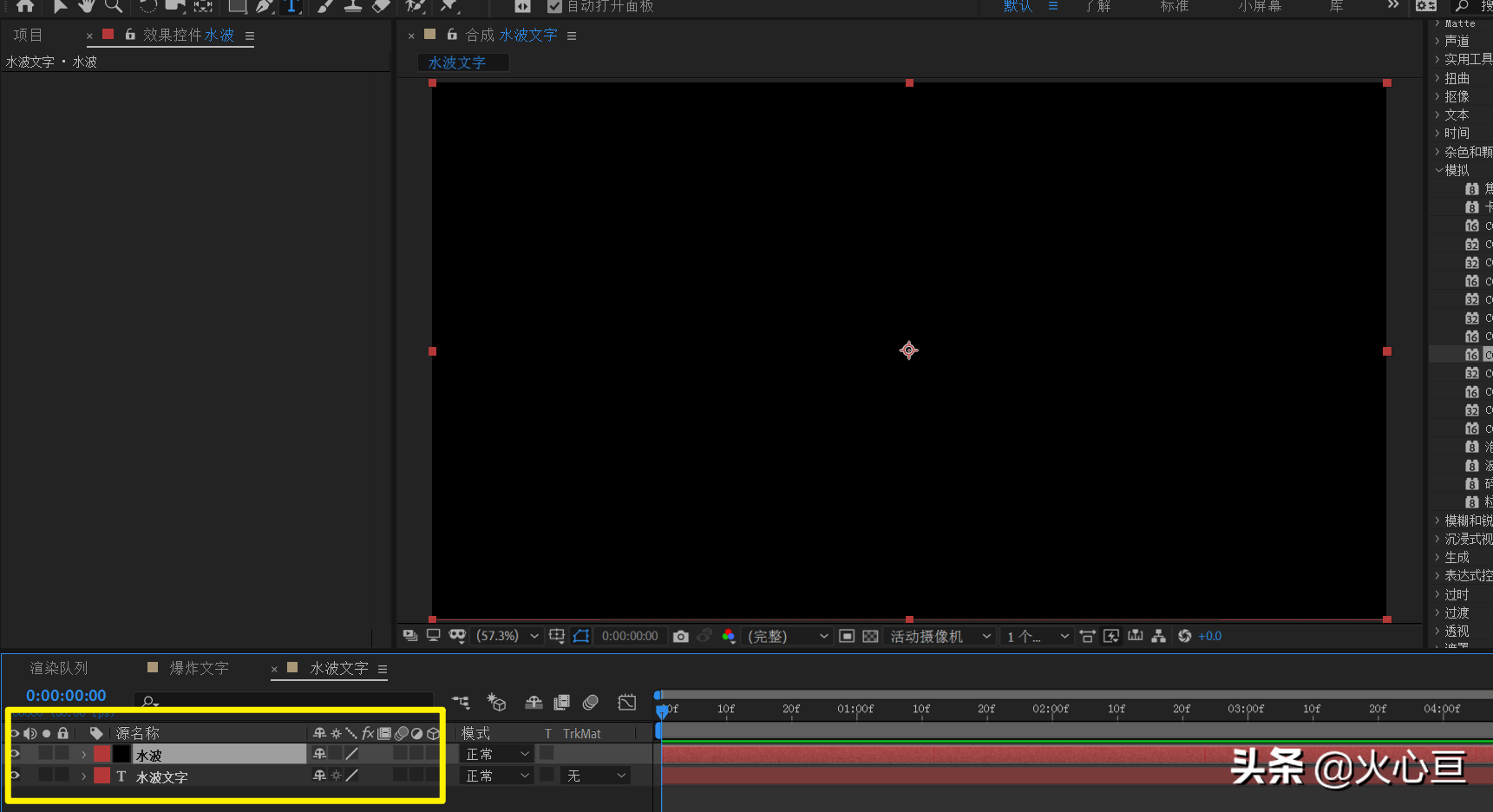Collapse the 模拟 effects category

pyautogui.click(x=1439, y=170)
